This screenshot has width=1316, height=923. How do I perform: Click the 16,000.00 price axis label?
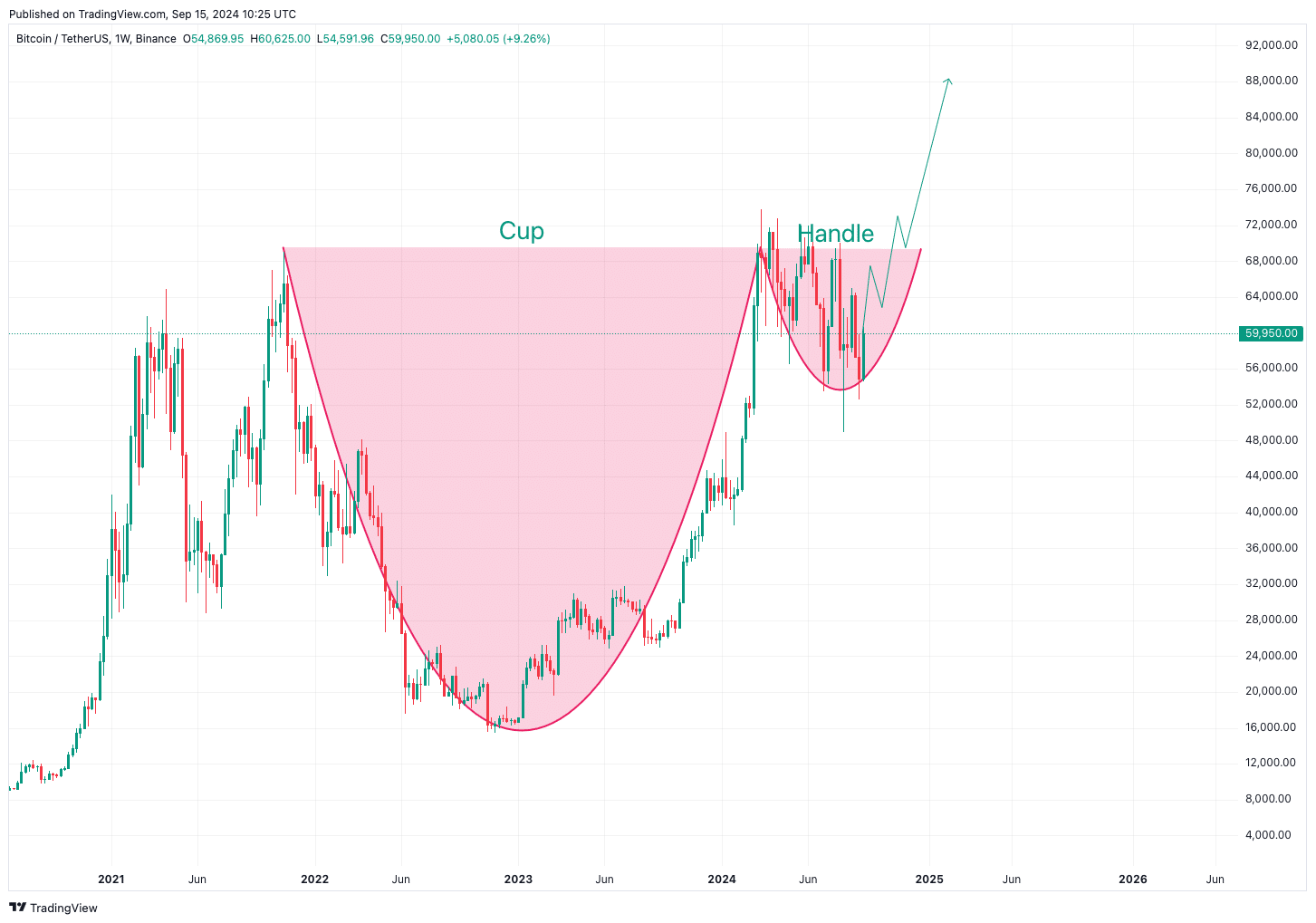pos(1272,727)
